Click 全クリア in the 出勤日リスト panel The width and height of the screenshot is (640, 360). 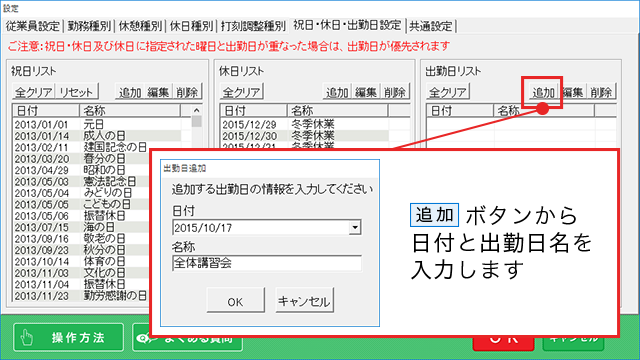click(448, 92)
